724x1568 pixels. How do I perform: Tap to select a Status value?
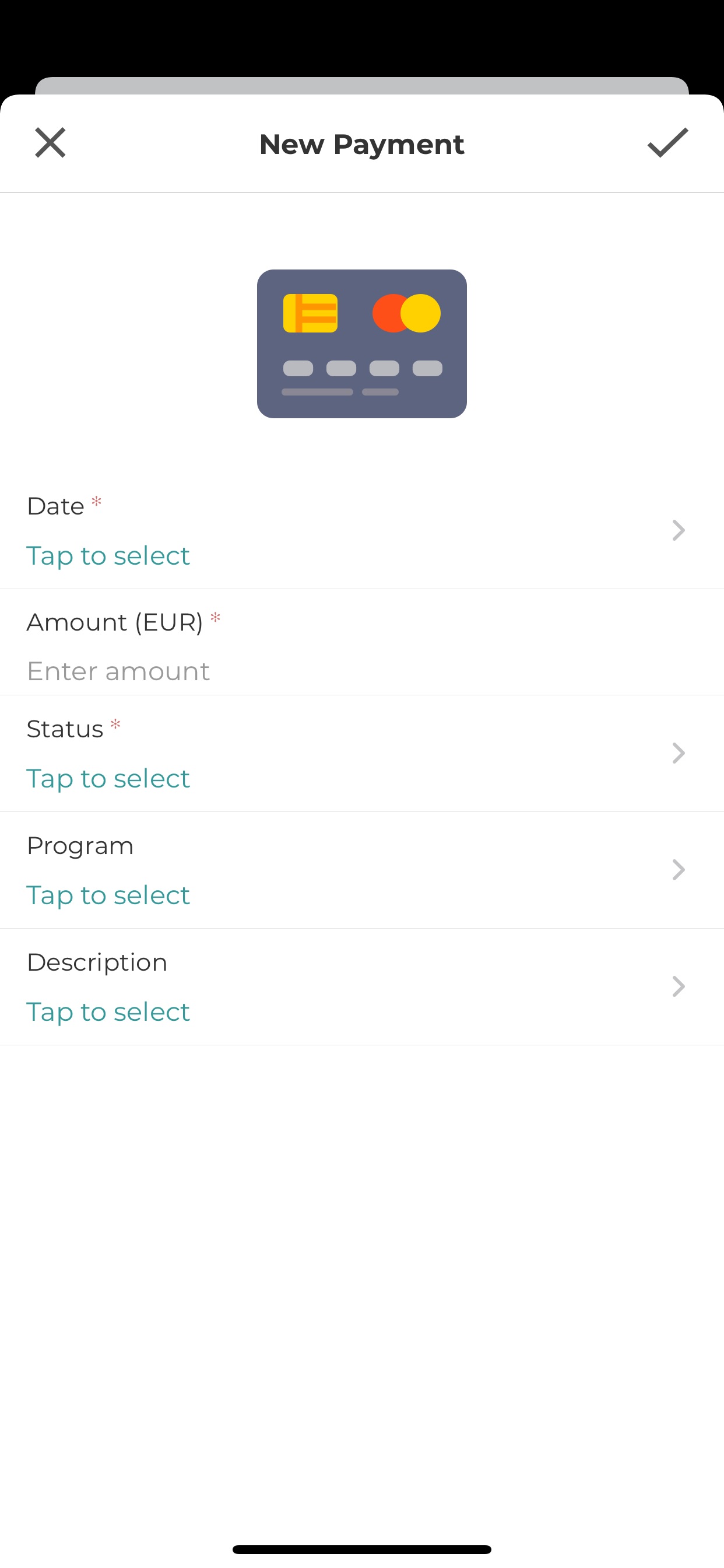tap(108, 779)
